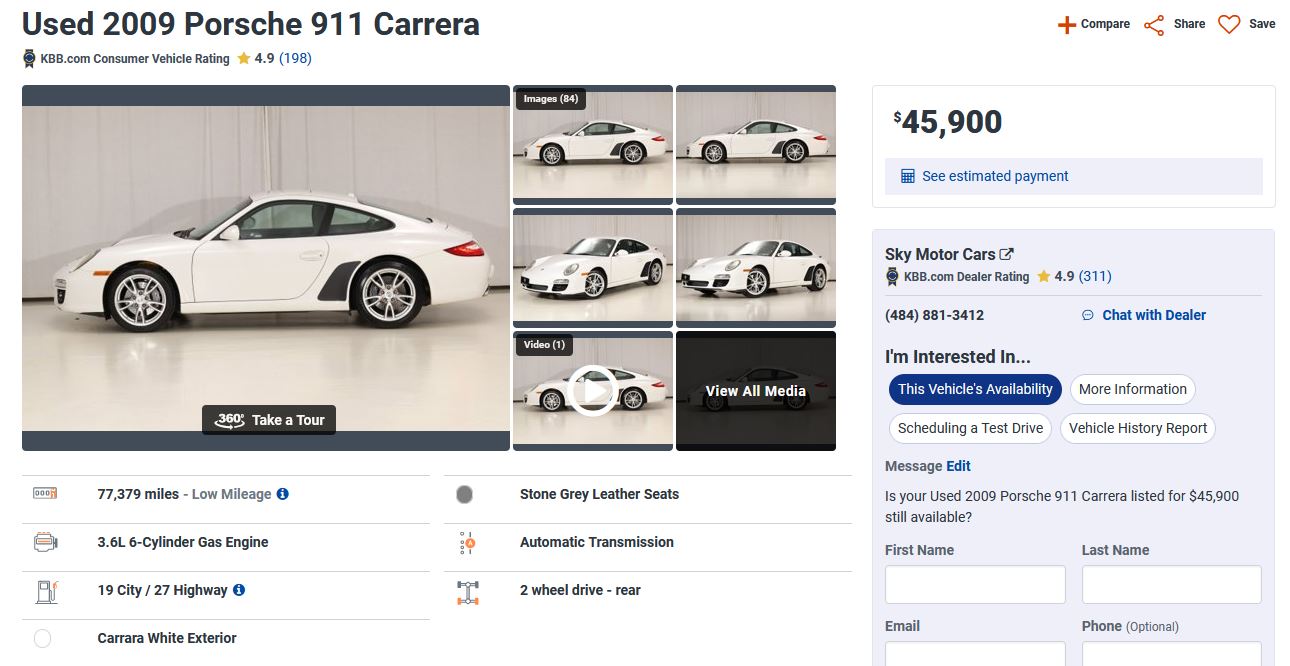1290x666 pixels.
Task: Click the dealer phone number (484) 881-3412
Action: pyautogui.click(x=934, y=315)
